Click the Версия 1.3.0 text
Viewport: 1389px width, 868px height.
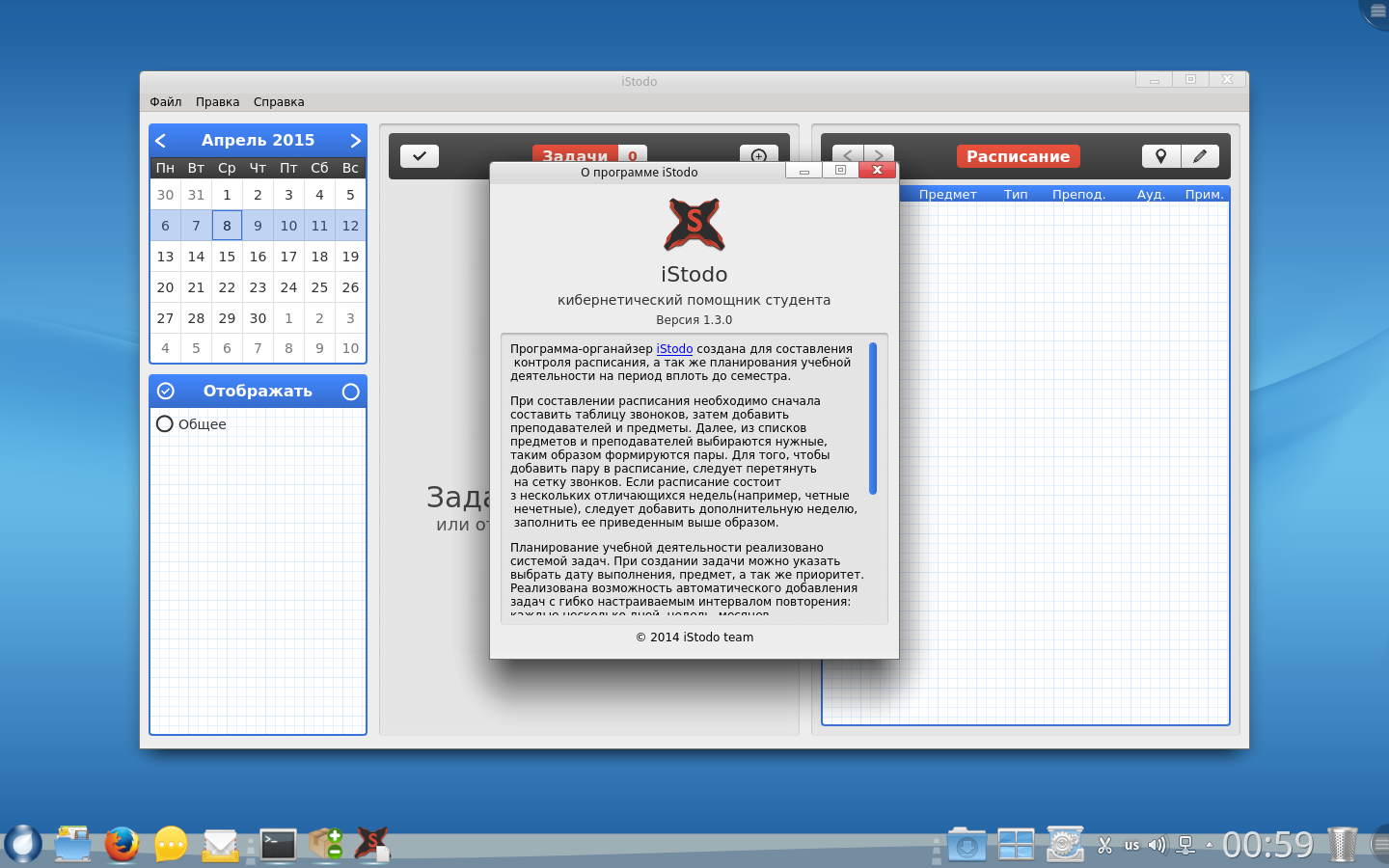pos(694,320)
